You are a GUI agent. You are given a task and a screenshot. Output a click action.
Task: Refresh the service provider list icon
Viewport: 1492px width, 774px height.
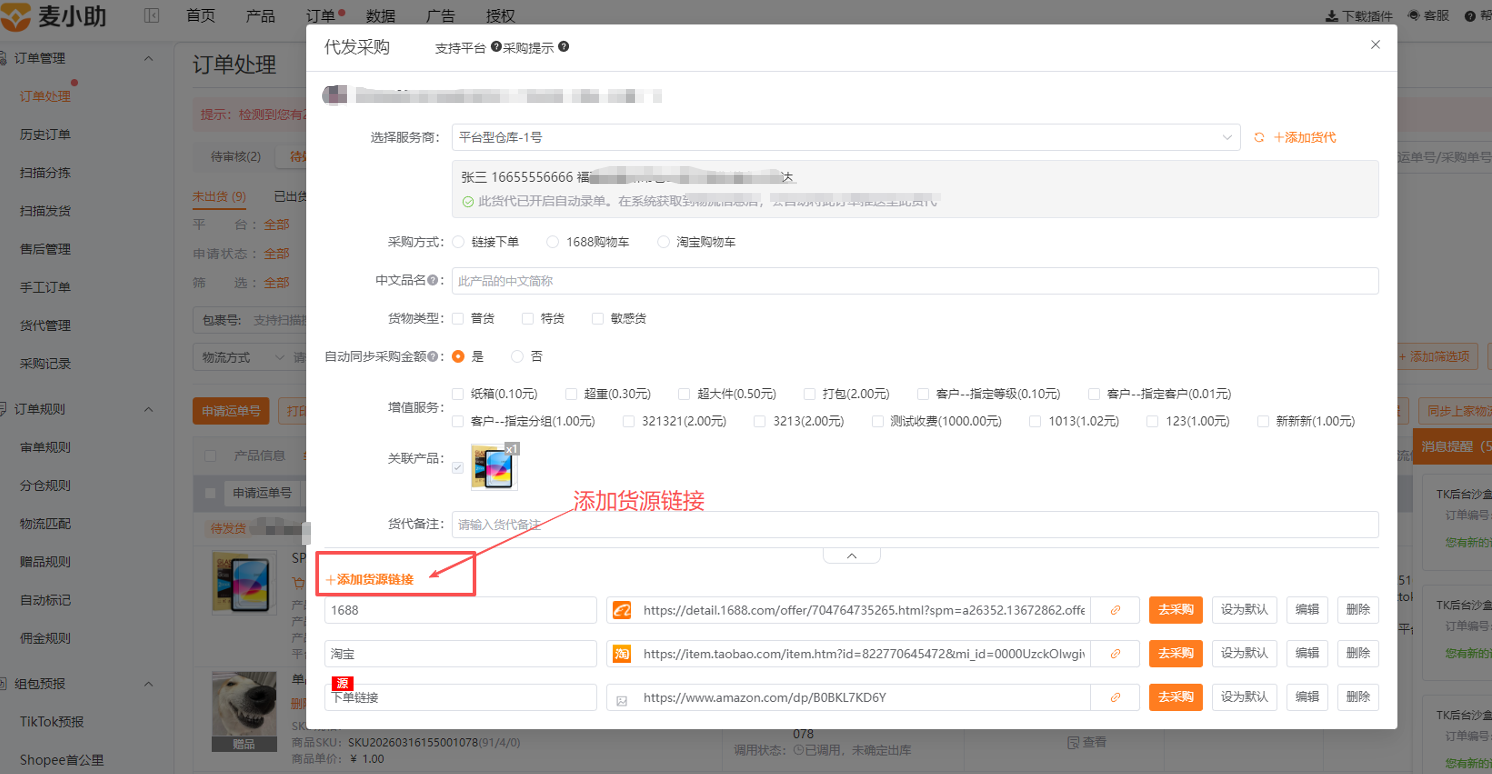click(1259, 137)
